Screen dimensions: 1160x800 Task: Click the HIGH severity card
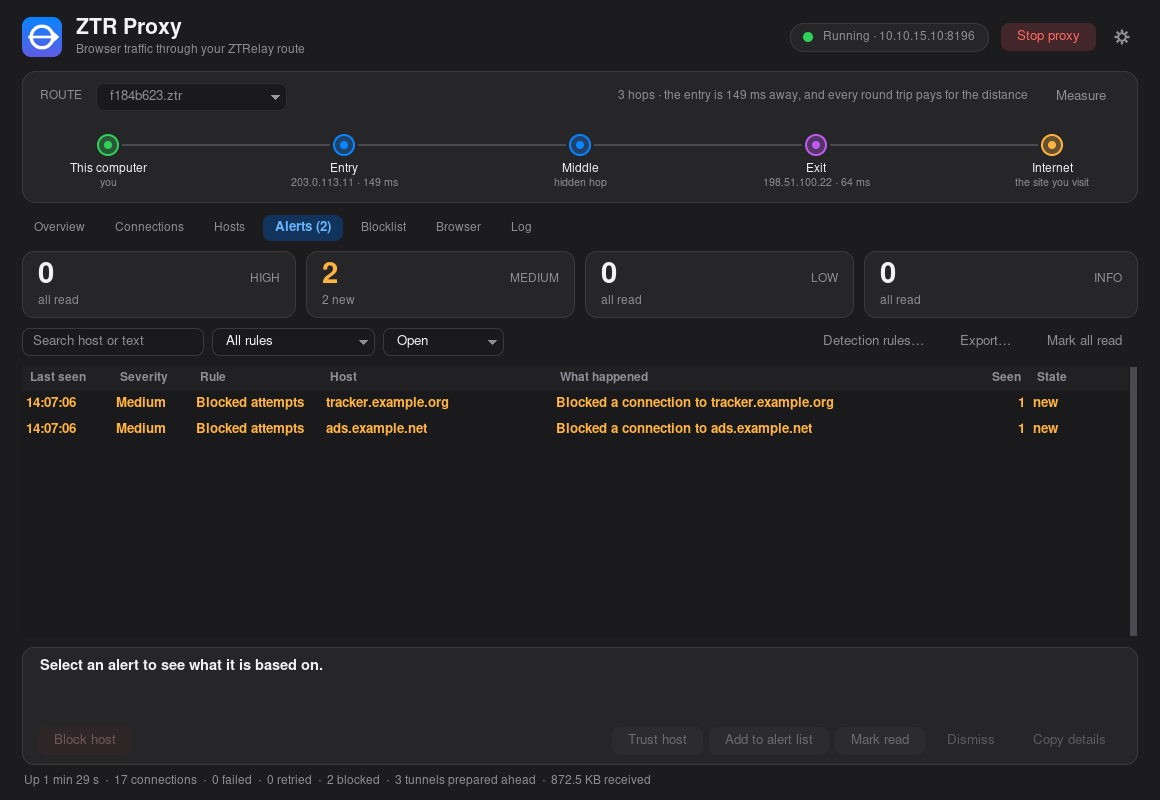(159, 285)
